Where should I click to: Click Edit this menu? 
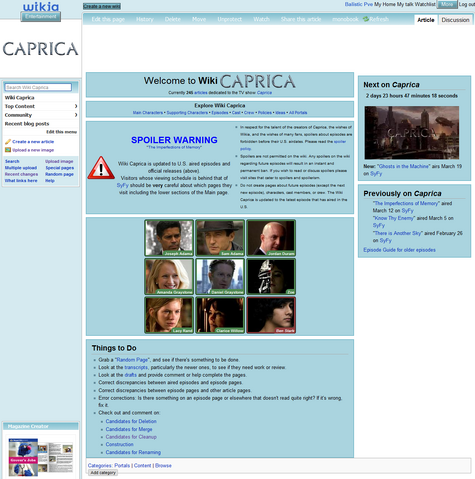coord(61,132)
